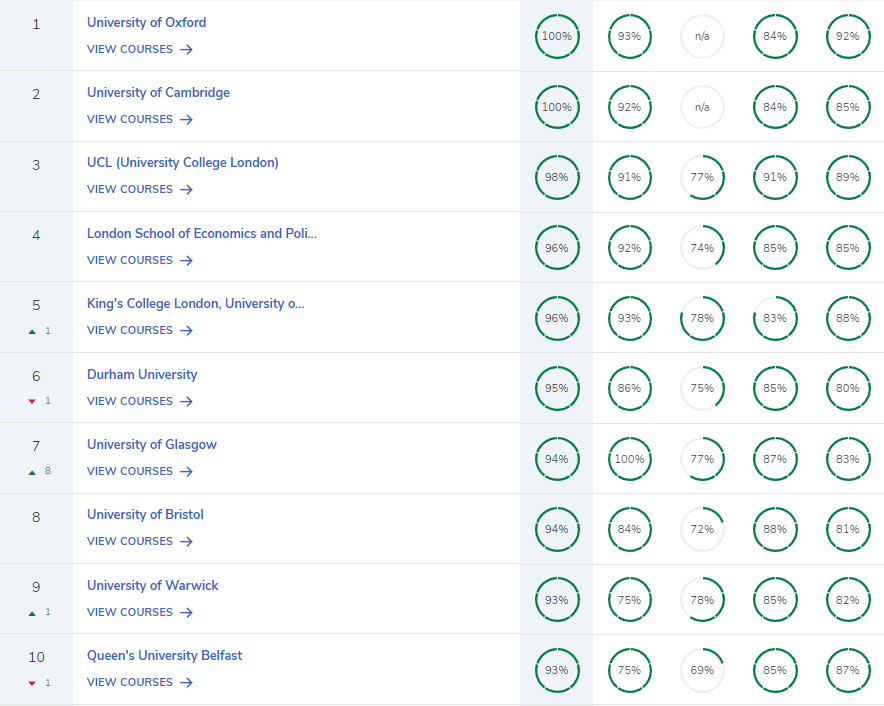The height and width of the screenshot is (706, 884).
Task: Click the green rank-up arrow for King's College London
Action: click(32, 331)
